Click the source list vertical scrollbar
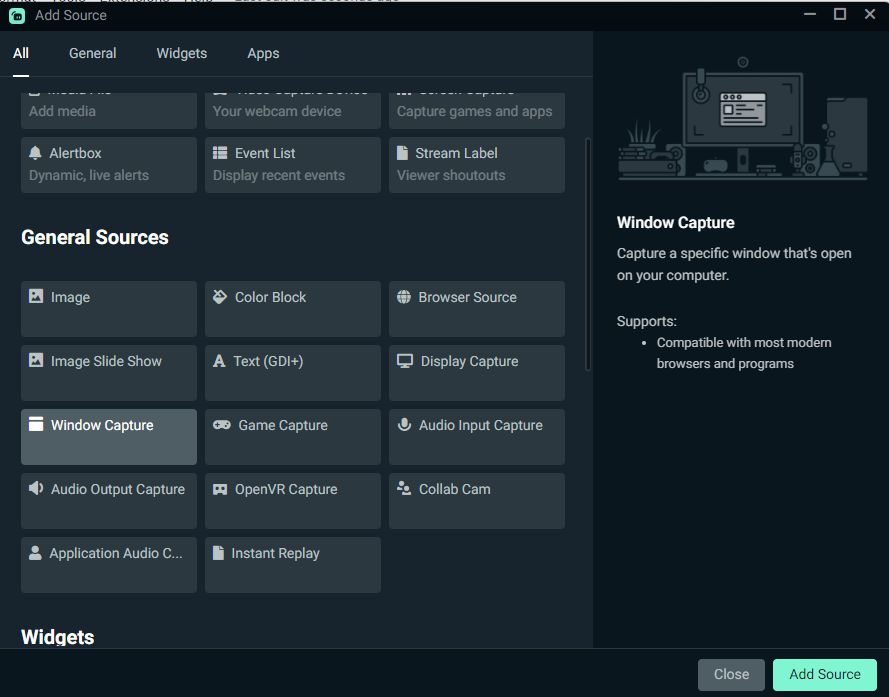Image resolution: width=889 pixels, height=697 pixels. click(588, 254)
